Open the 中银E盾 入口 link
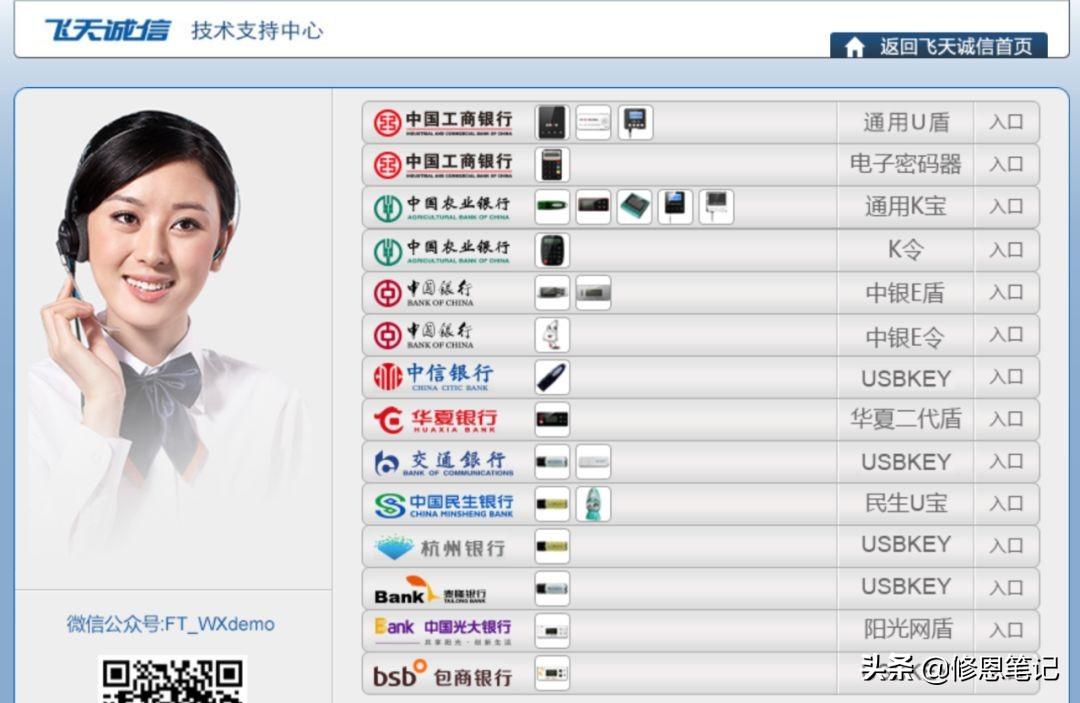The height and width of the screenshot is (703, 1080). pos(1007,292)
